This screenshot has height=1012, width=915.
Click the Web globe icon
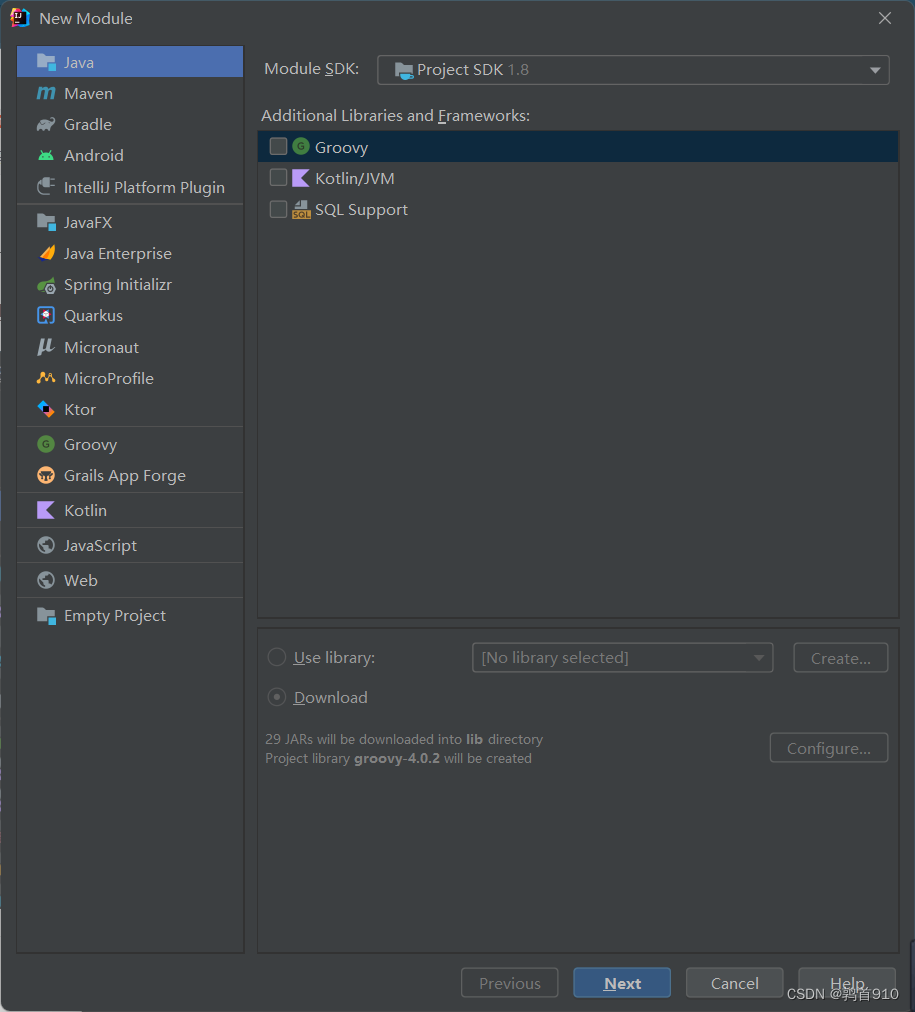[46, 580]
